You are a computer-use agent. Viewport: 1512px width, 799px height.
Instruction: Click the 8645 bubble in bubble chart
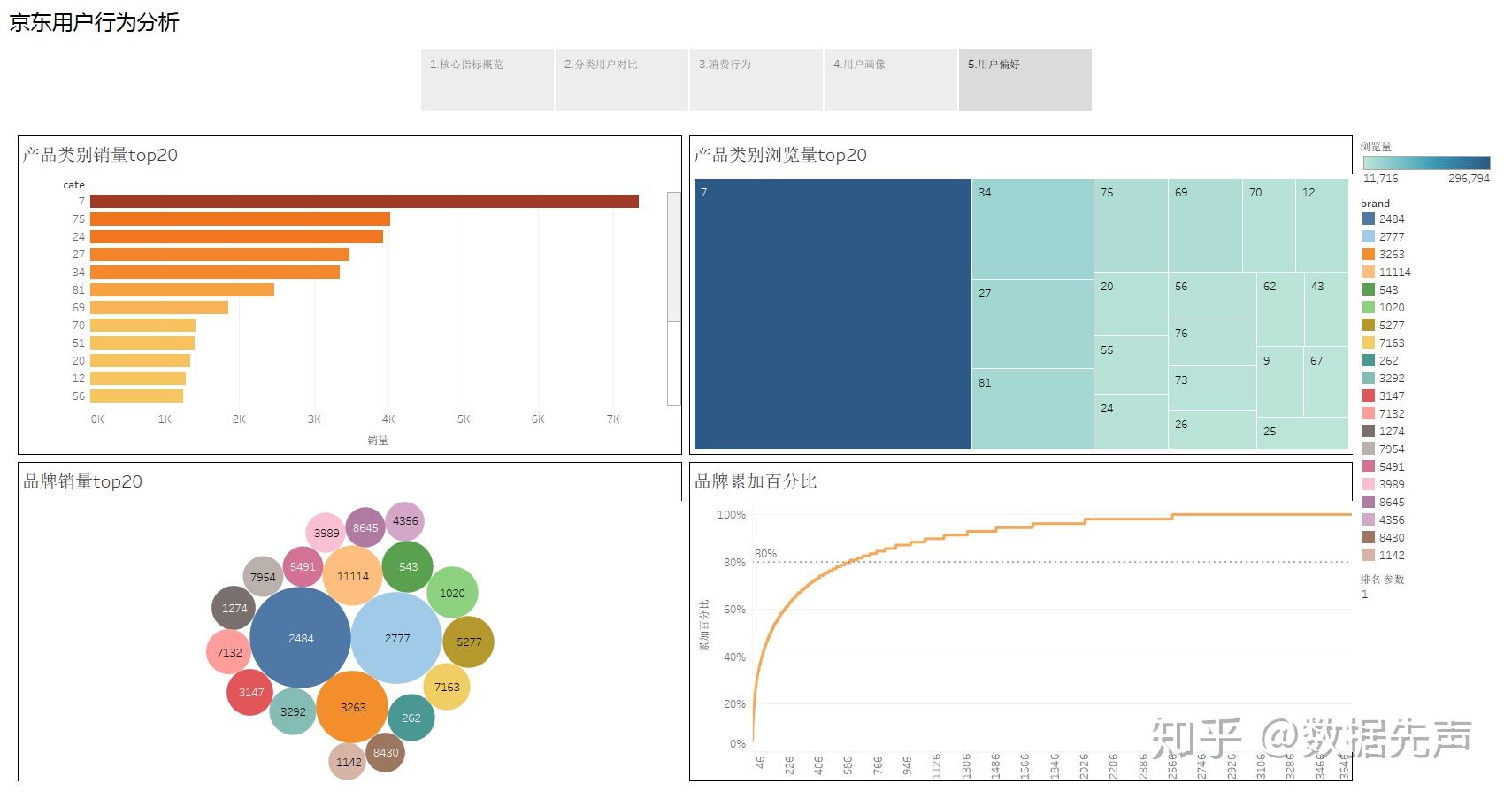(364, 527)
